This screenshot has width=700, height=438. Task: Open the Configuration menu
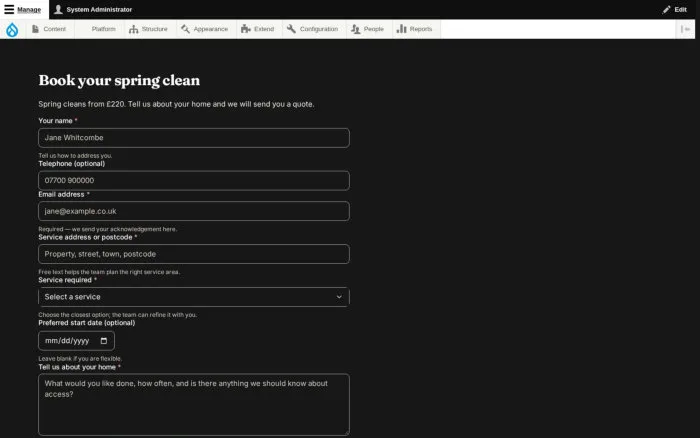(x=312, y=29)
